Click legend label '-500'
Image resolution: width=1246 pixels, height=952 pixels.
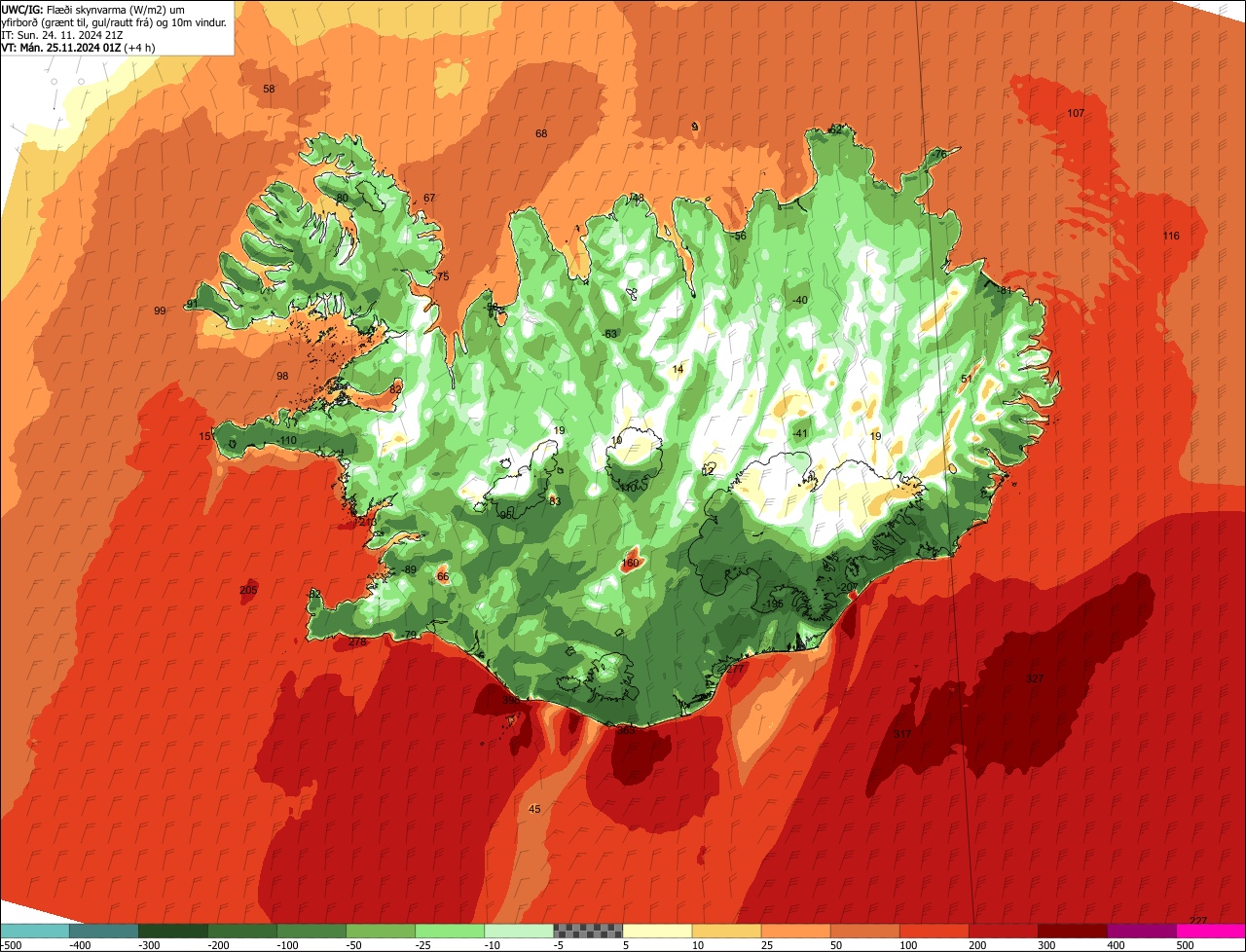[x=12, y=944]
